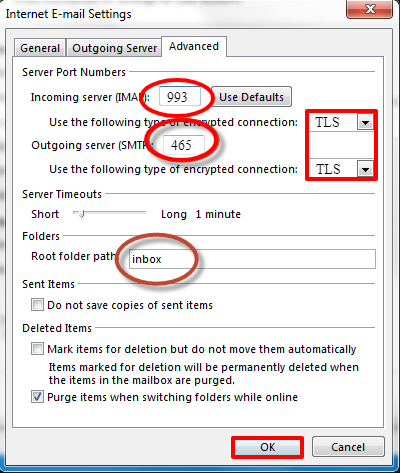Image resolution: width=400 pixels, height=473 pixels.
Task: Confirm settings with the OK button
Action: [267, 447]
